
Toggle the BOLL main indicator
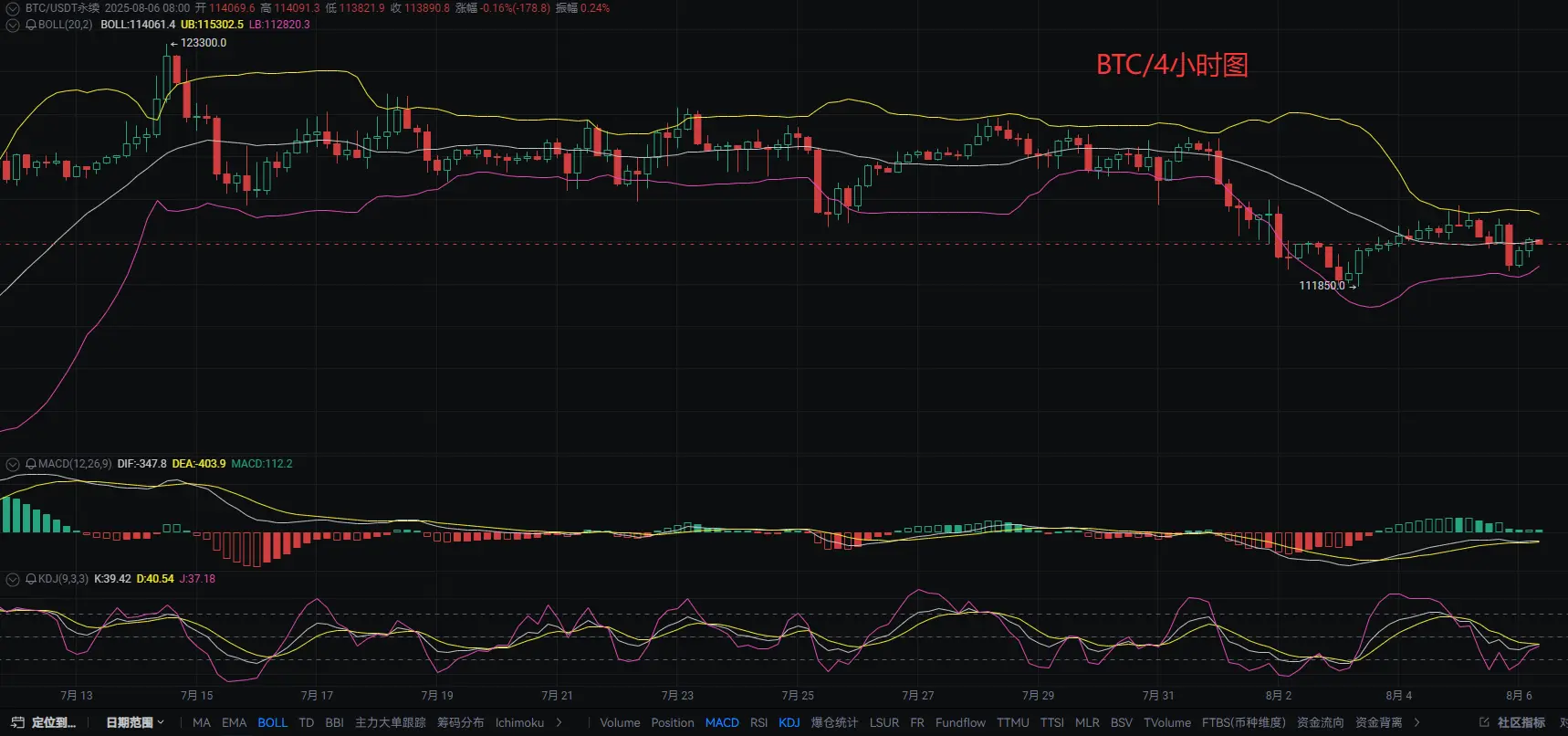point(273,722)
